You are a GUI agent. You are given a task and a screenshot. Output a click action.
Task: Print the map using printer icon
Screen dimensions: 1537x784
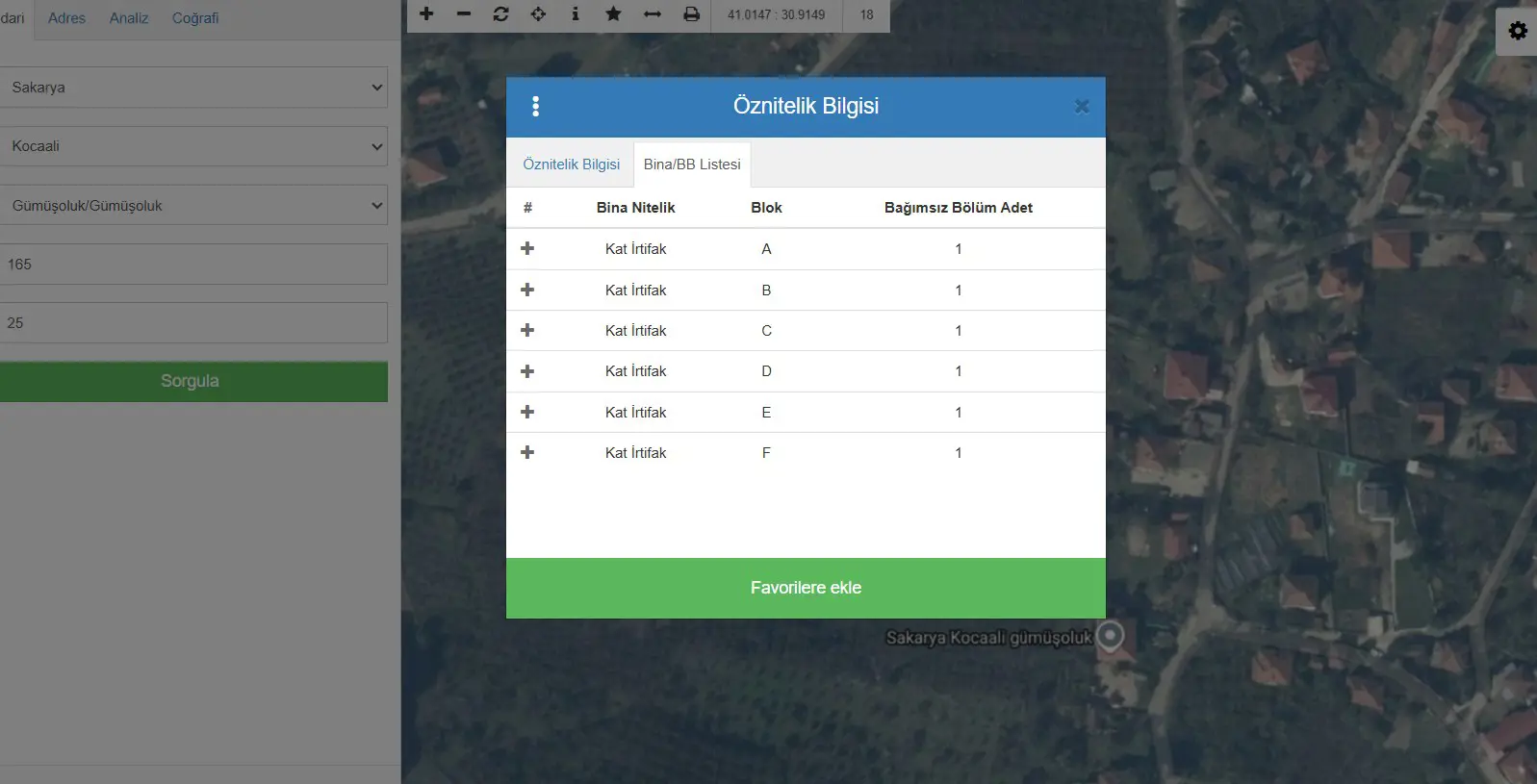click(x=691, y=14)
